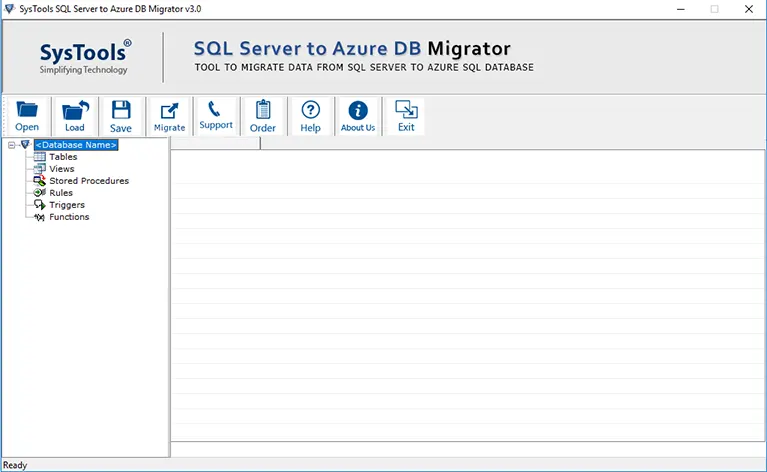Image resolution: width=767 pixels, height=472 pixels.
Task: Click the Rules icon in tree
Action: pyautogui.click(x=40, y=193)
